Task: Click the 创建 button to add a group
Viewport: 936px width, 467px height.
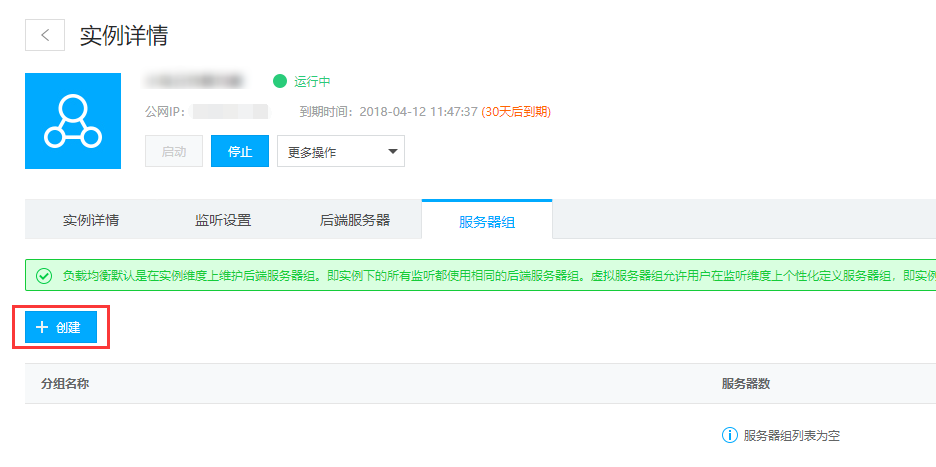Action: [61, 327]
